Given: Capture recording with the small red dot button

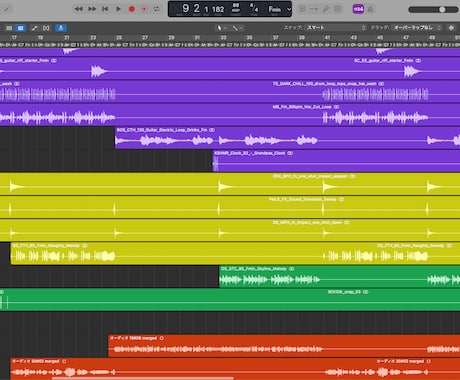Looking at the screenshot, I should tap(144, 9).
